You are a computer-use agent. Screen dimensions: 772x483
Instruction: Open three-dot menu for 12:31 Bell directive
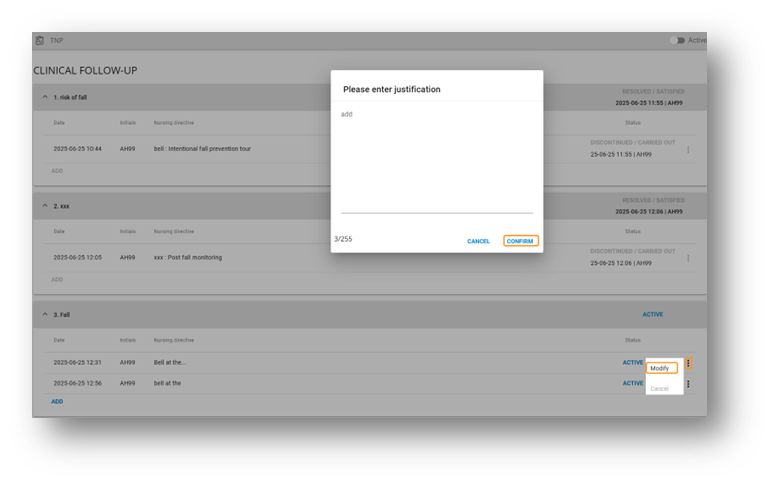[688, 363]
